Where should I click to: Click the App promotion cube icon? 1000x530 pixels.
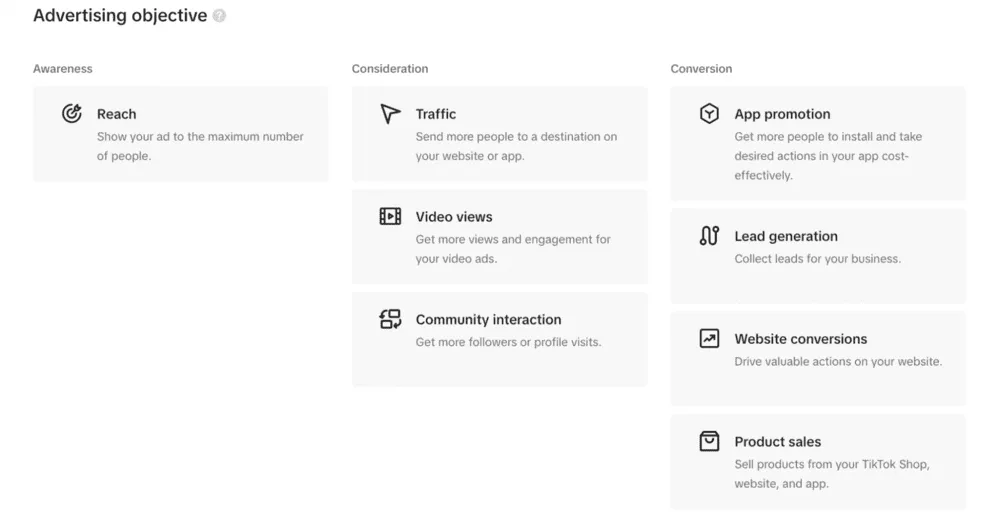tap(709, 114)
